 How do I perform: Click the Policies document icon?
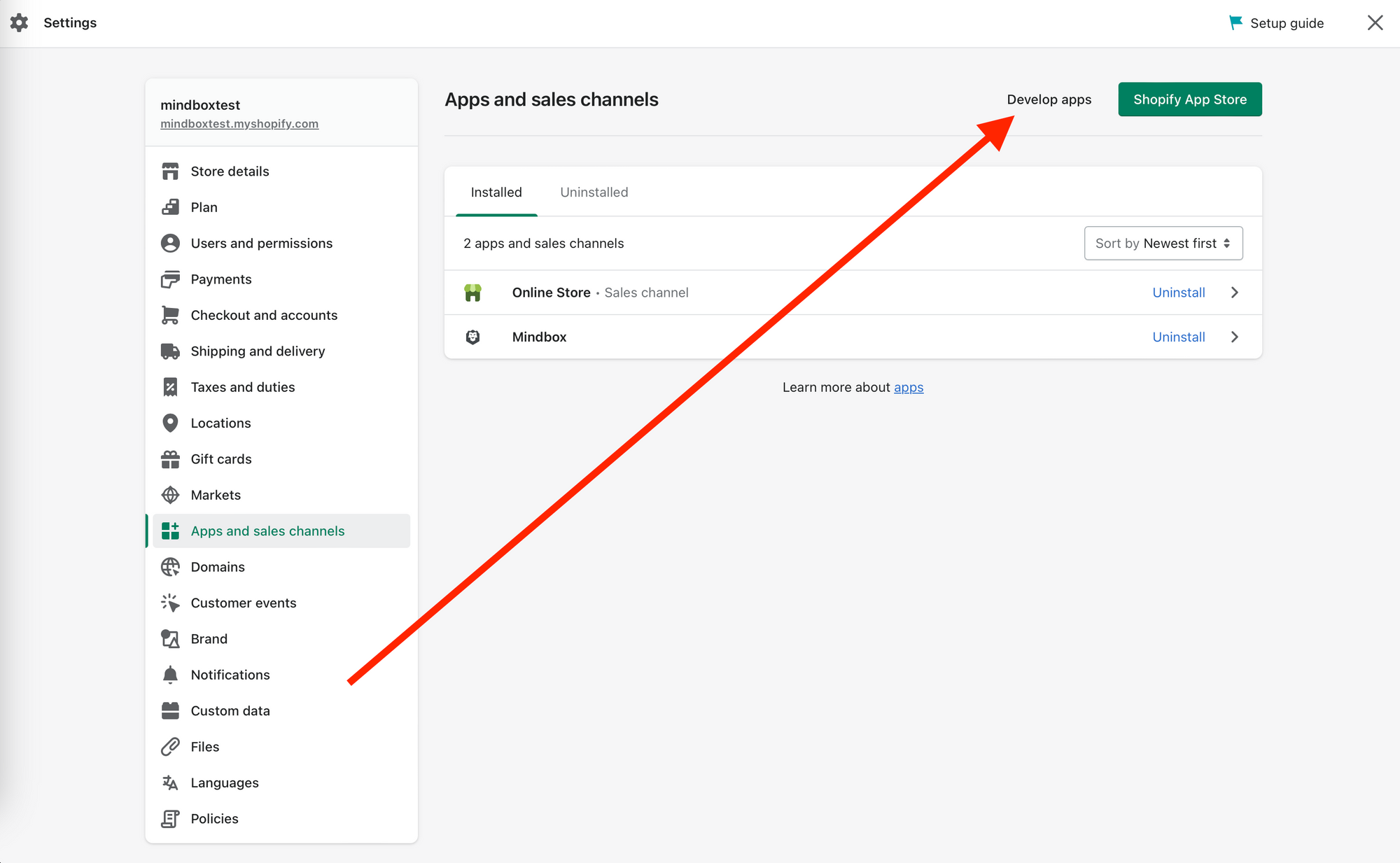[x=170, y=819]
